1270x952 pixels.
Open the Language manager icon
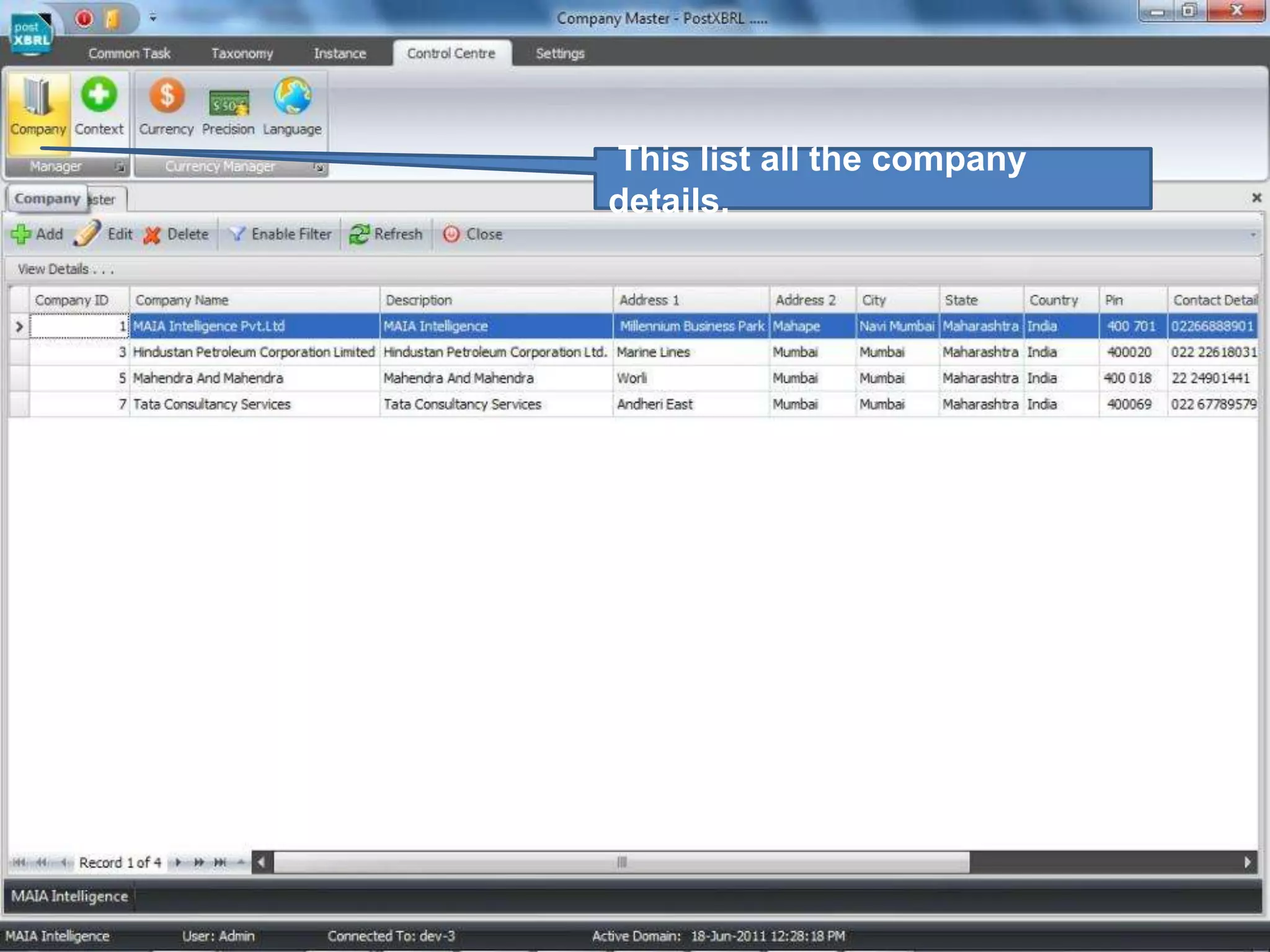pyautogui.click(x=292, y=107)
